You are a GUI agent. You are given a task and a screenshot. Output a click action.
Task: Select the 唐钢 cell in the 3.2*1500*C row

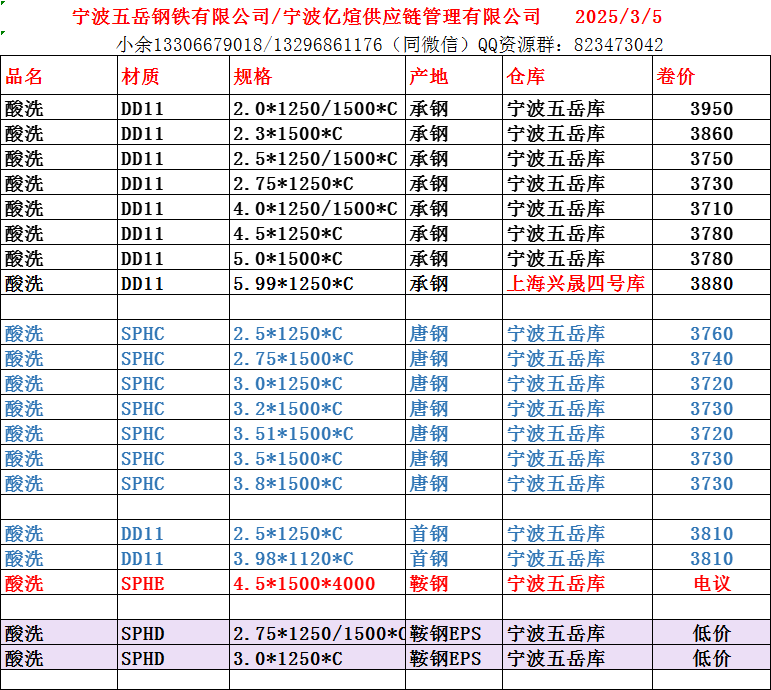click(454, 408)
